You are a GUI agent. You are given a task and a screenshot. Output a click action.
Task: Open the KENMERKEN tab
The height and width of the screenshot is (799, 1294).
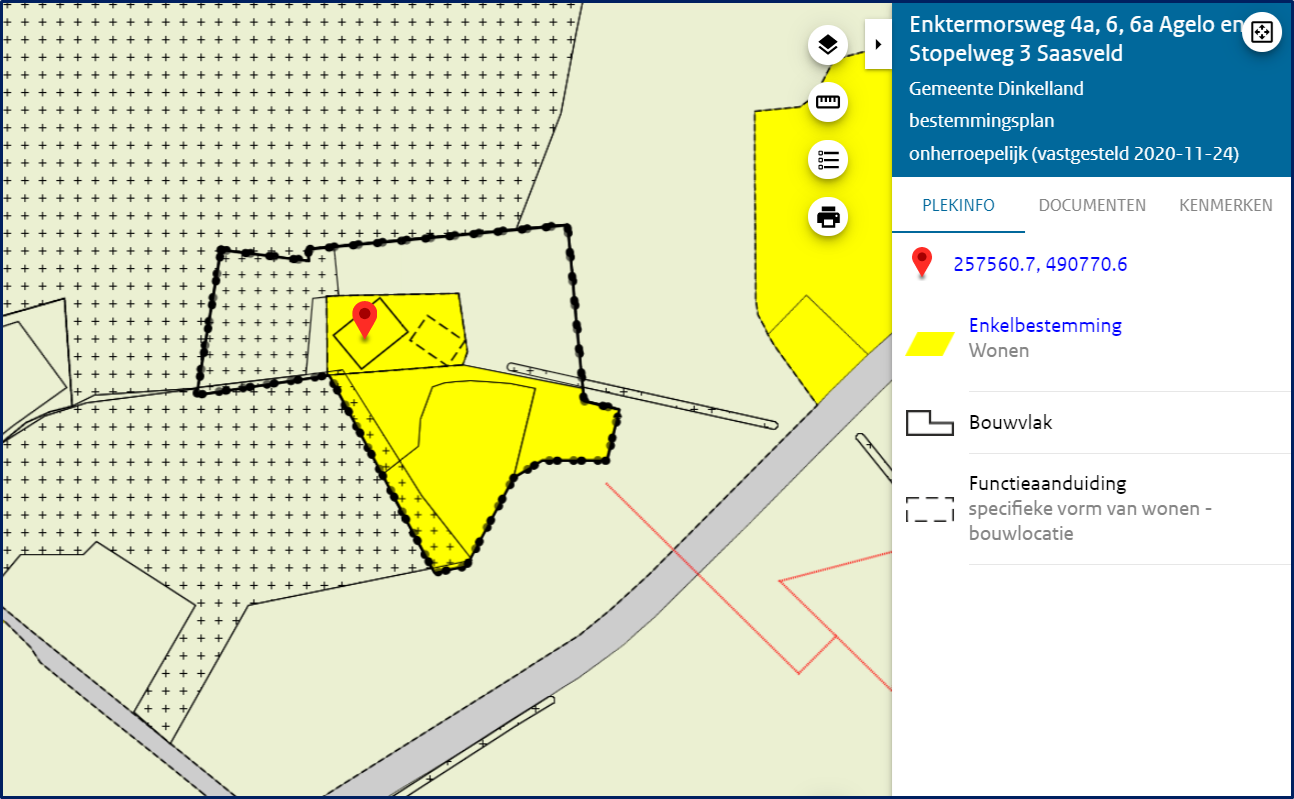1226,205
